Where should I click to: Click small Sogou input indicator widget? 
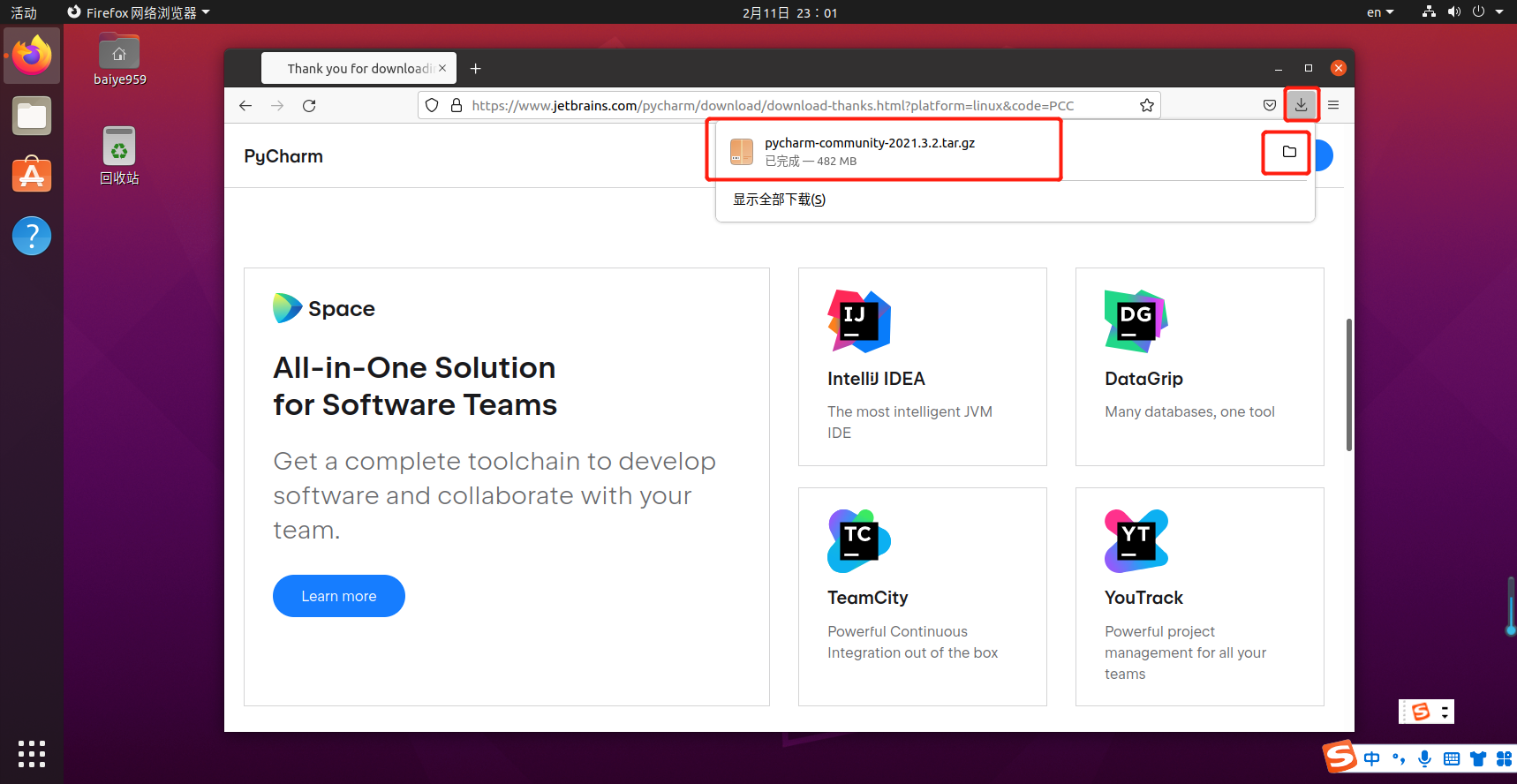pos(1426,712)
